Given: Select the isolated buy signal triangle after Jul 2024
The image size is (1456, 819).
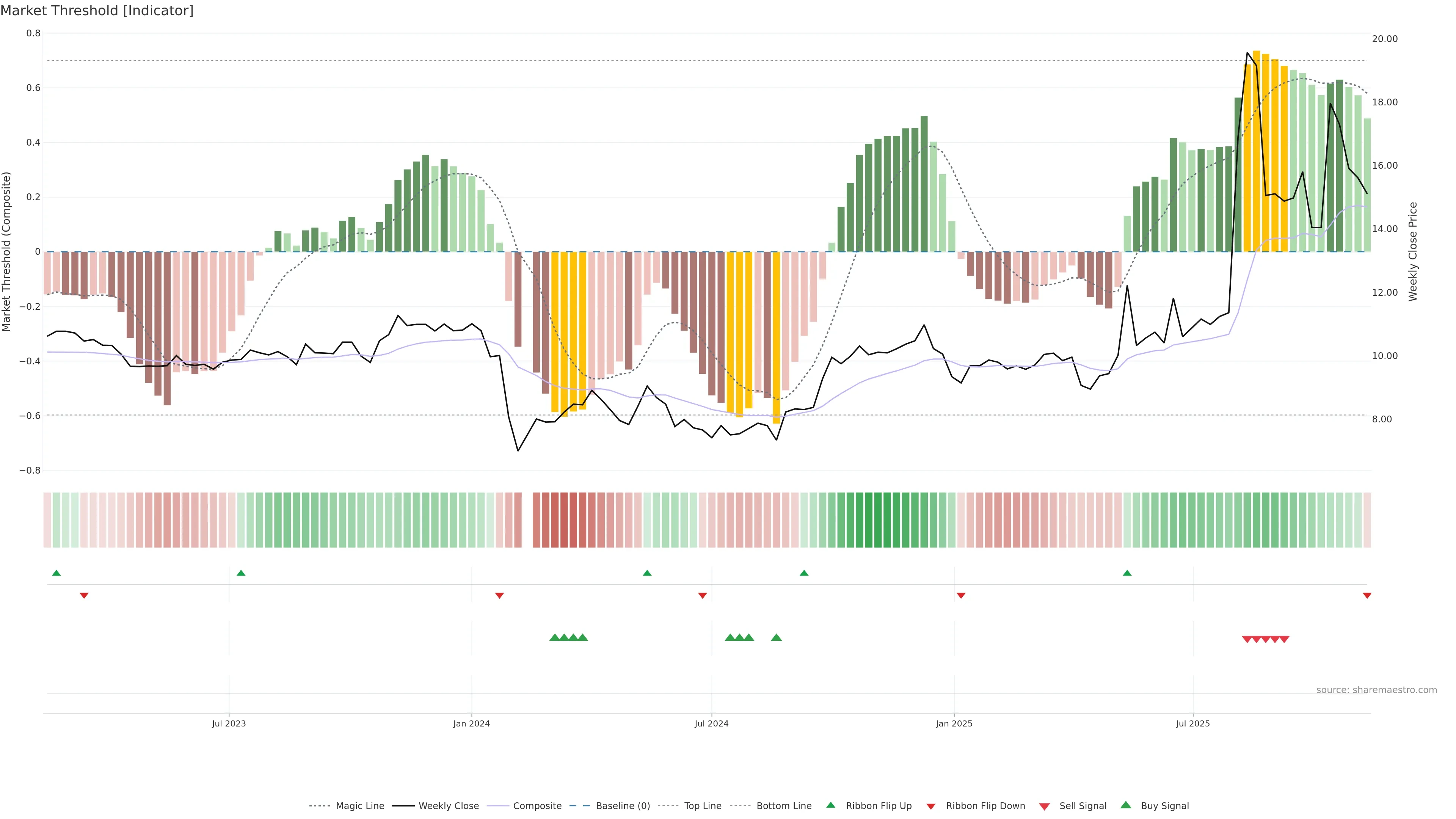Looking at the screenshot, I should pyautogui.click(x=776, y=637).
